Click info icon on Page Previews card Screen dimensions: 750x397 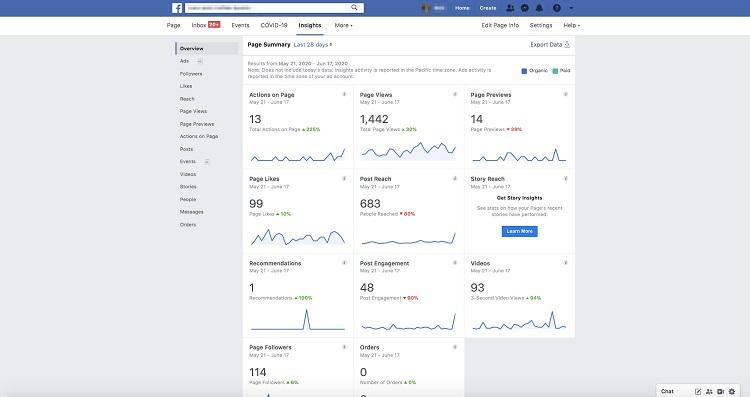[565, 95]
